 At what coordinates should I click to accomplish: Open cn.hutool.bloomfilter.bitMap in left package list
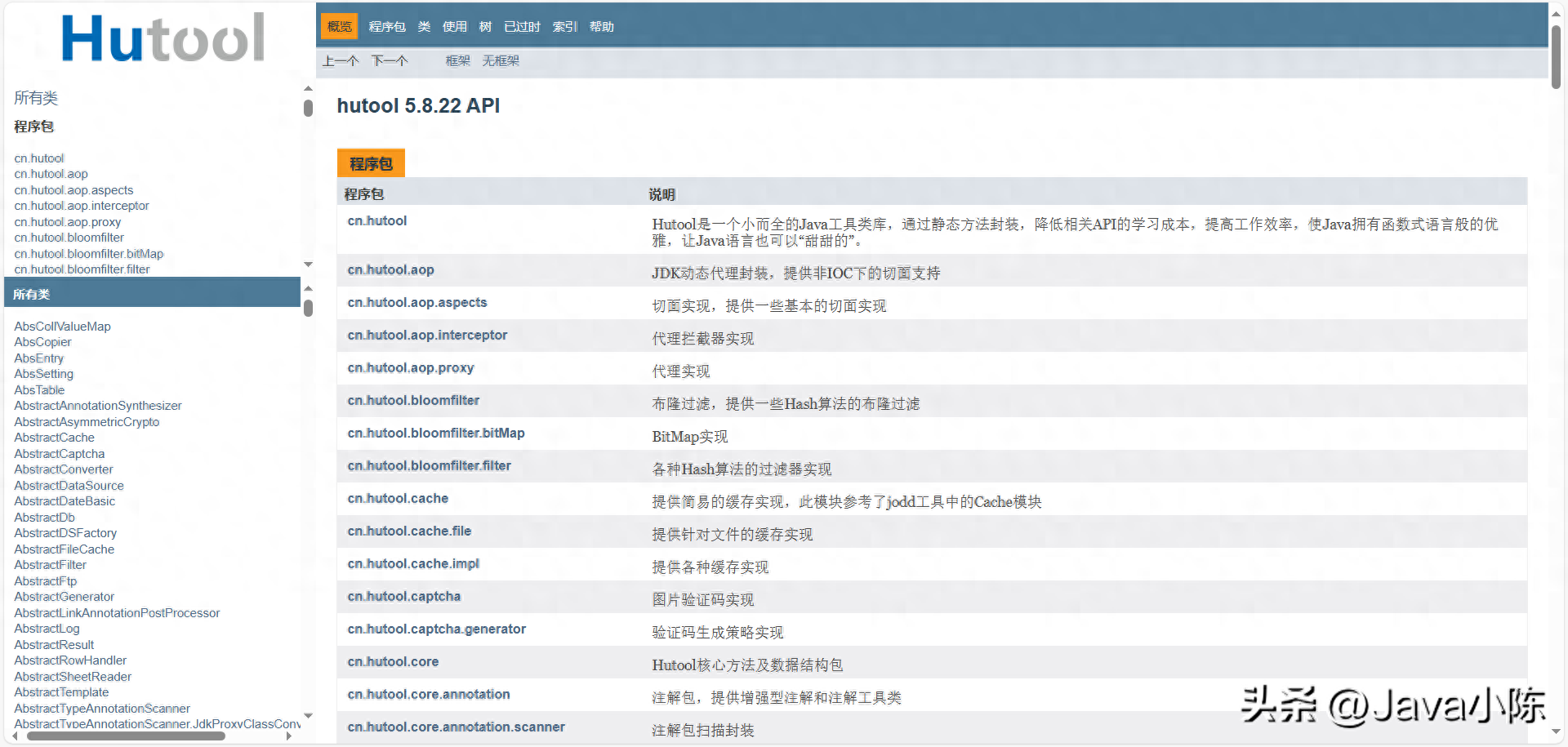(89, 254)
